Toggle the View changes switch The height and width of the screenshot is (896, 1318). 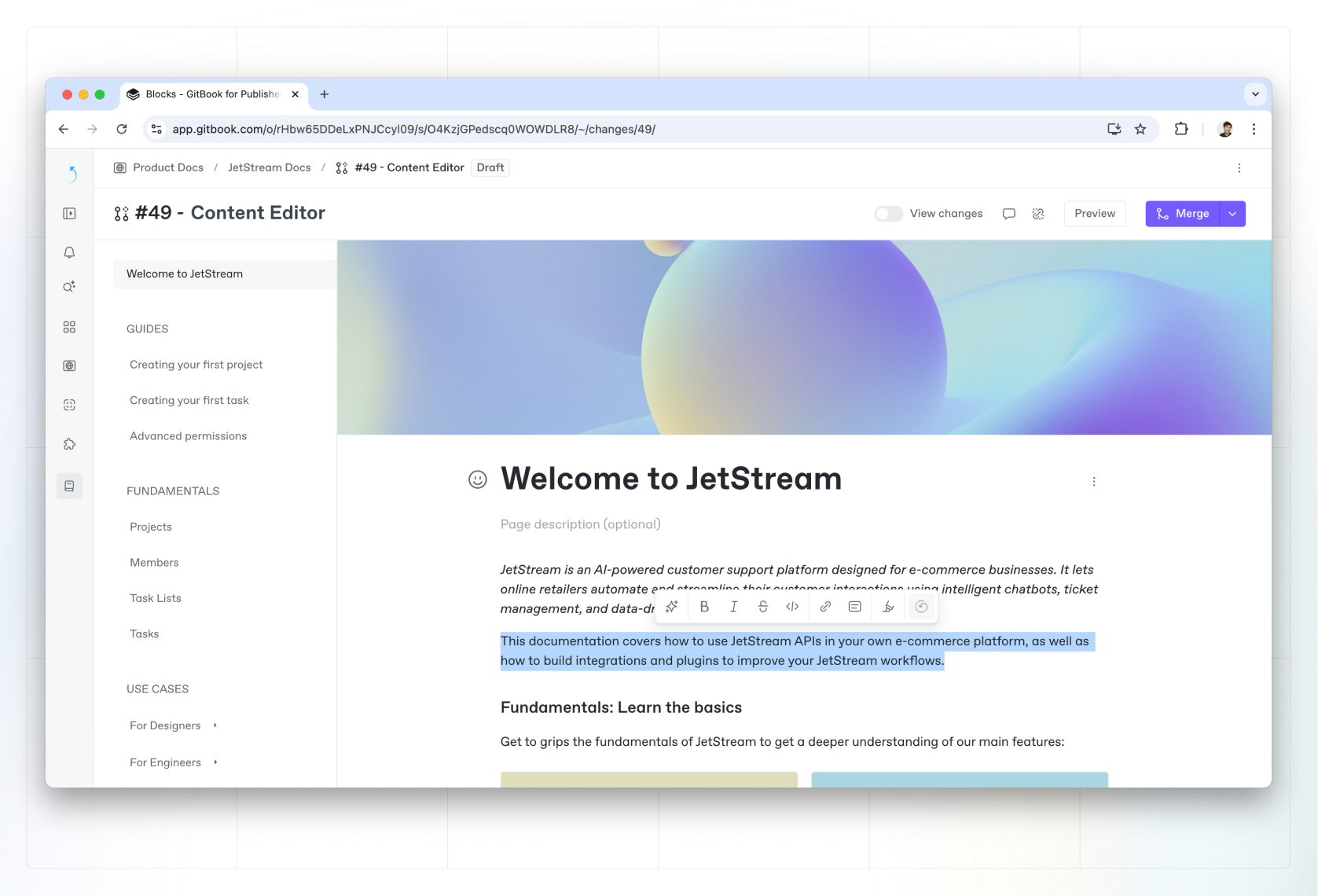coord(888,214)
